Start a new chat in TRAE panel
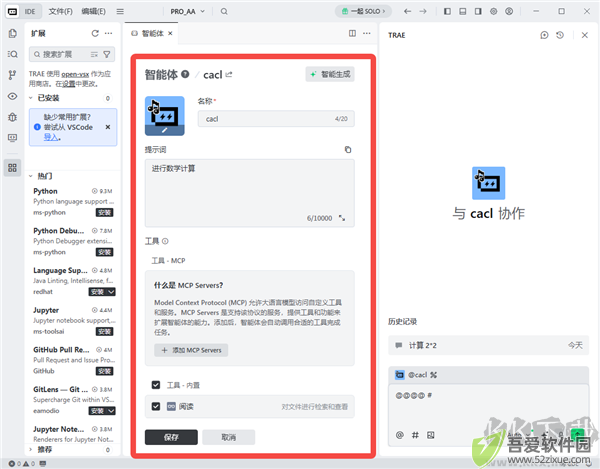Image resolution: width=600 pixels, height=469 pixels. tap(544, 35)
